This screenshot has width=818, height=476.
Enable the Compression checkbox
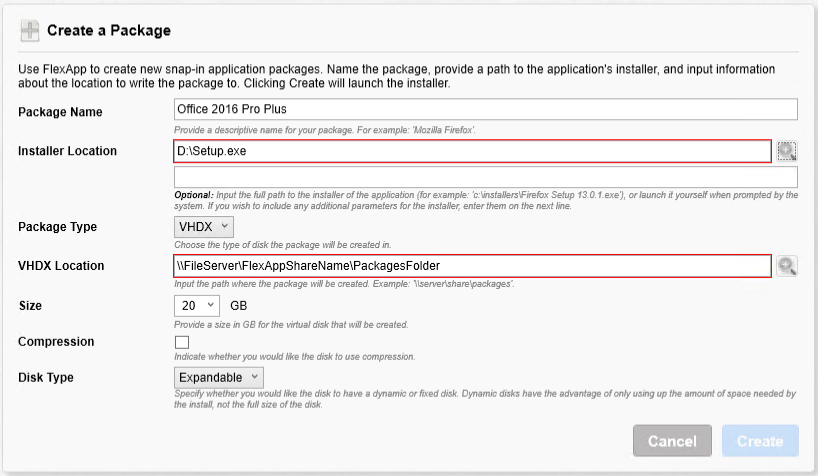coord(182,342)
